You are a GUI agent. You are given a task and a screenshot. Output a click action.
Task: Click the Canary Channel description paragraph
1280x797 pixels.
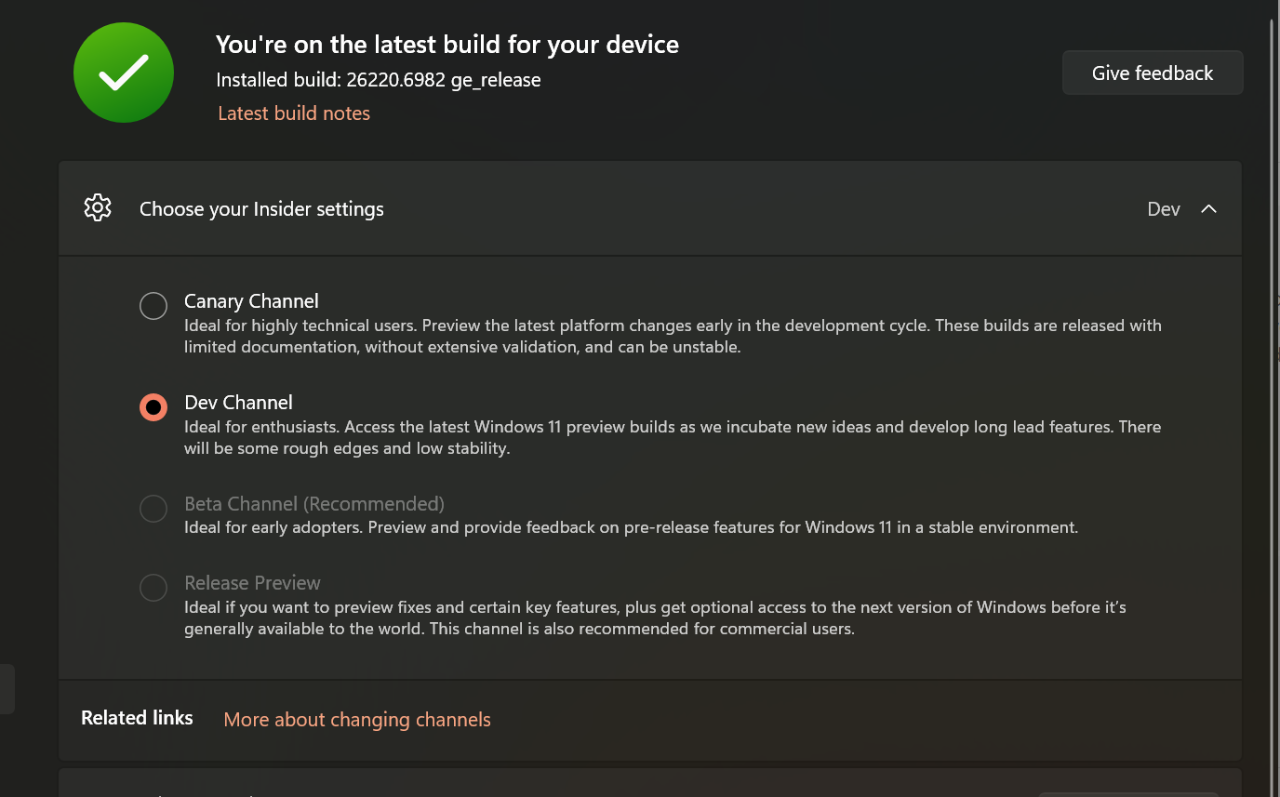pyautogui.click(x=672, y=336)
